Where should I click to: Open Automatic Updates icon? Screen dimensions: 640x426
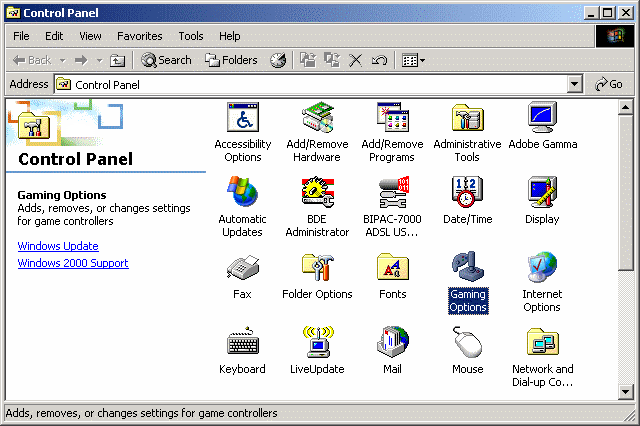242,191
